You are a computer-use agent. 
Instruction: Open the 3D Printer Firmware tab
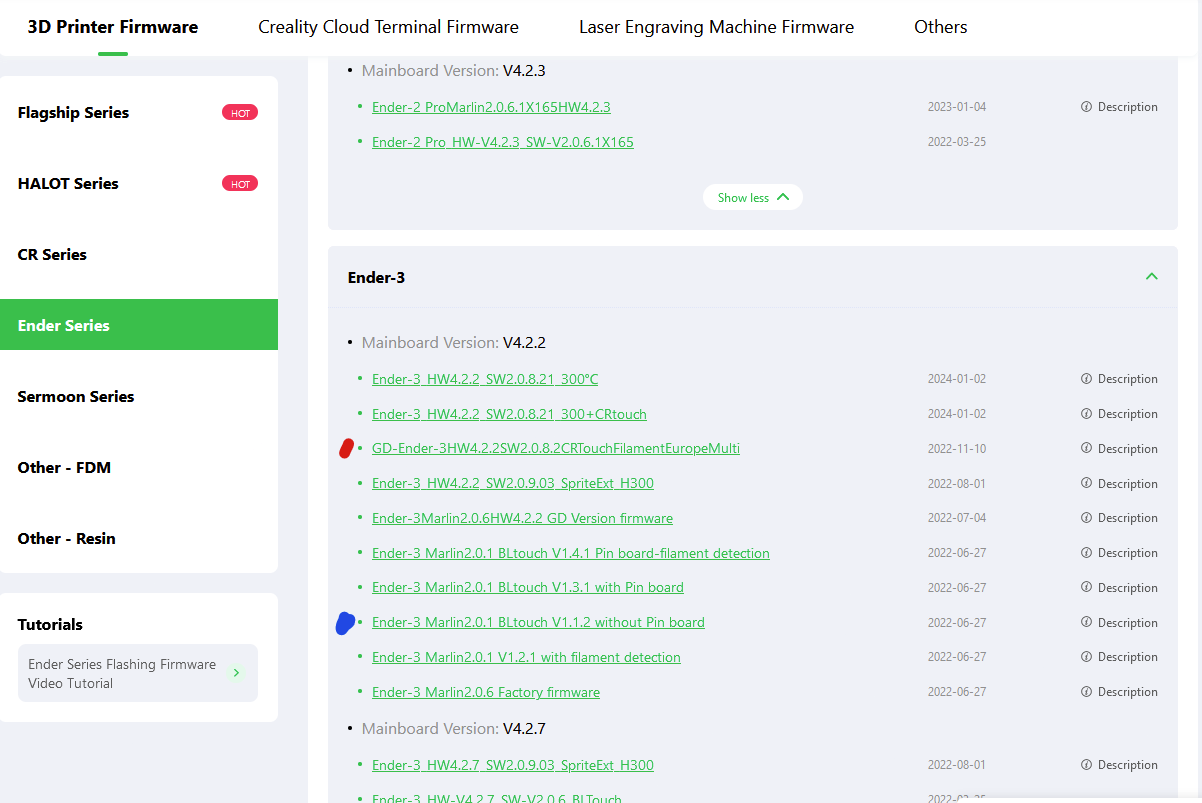coord(113,27)
